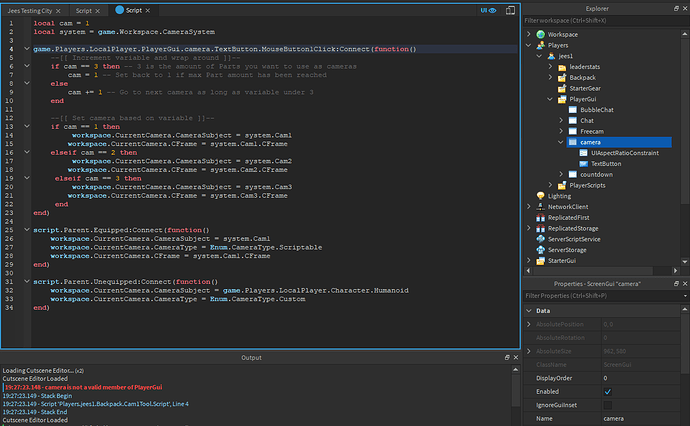690x426 pixels.
Task: Undock the Explorer panel
Action: tap(676, 8)
